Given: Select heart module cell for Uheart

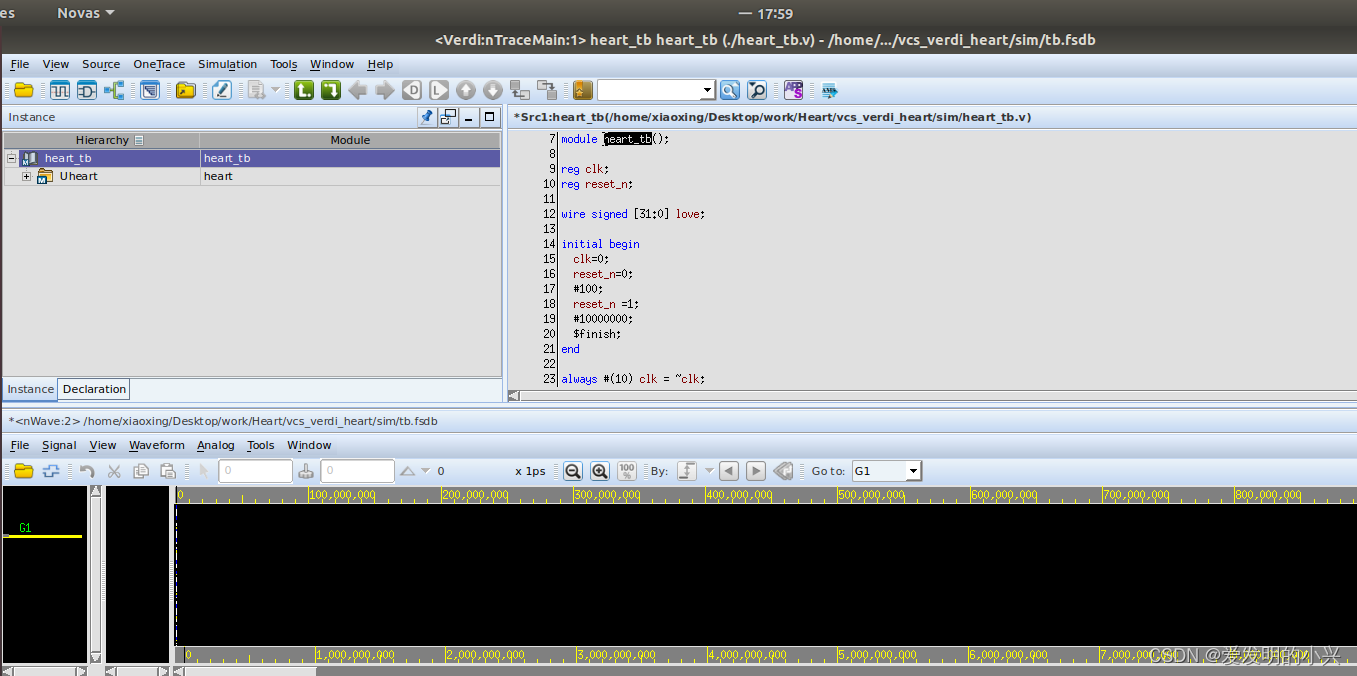Looking at the screenshot, I should 350,176.
